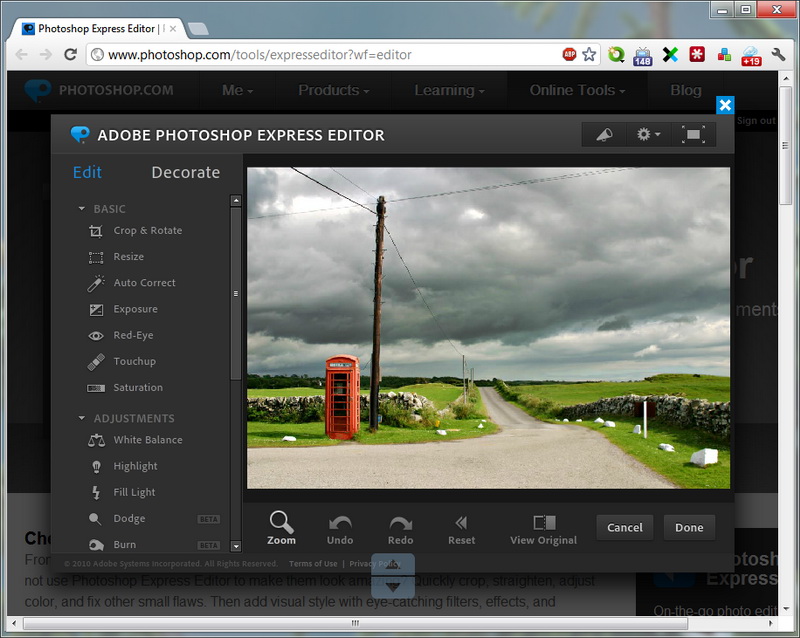This screenshot has width=800, height=638.
Task: Cancel the editing session
Action: pos(624,528)
